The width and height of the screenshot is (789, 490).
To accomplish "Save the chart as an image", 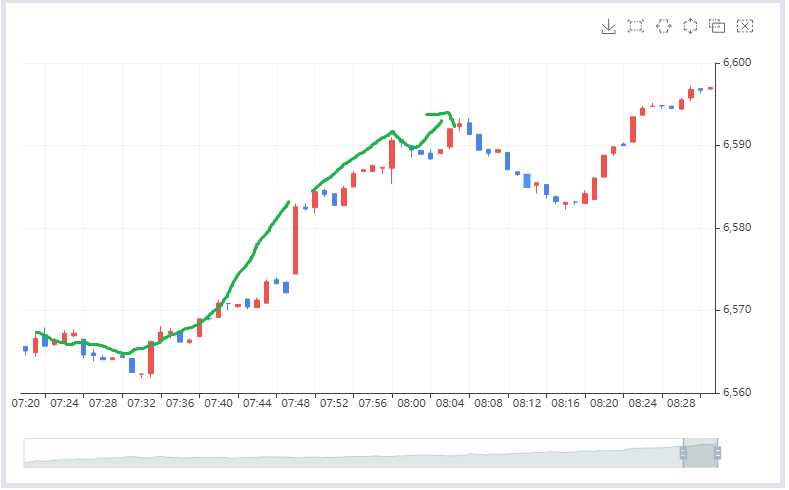I will click(x=608, y=26).
